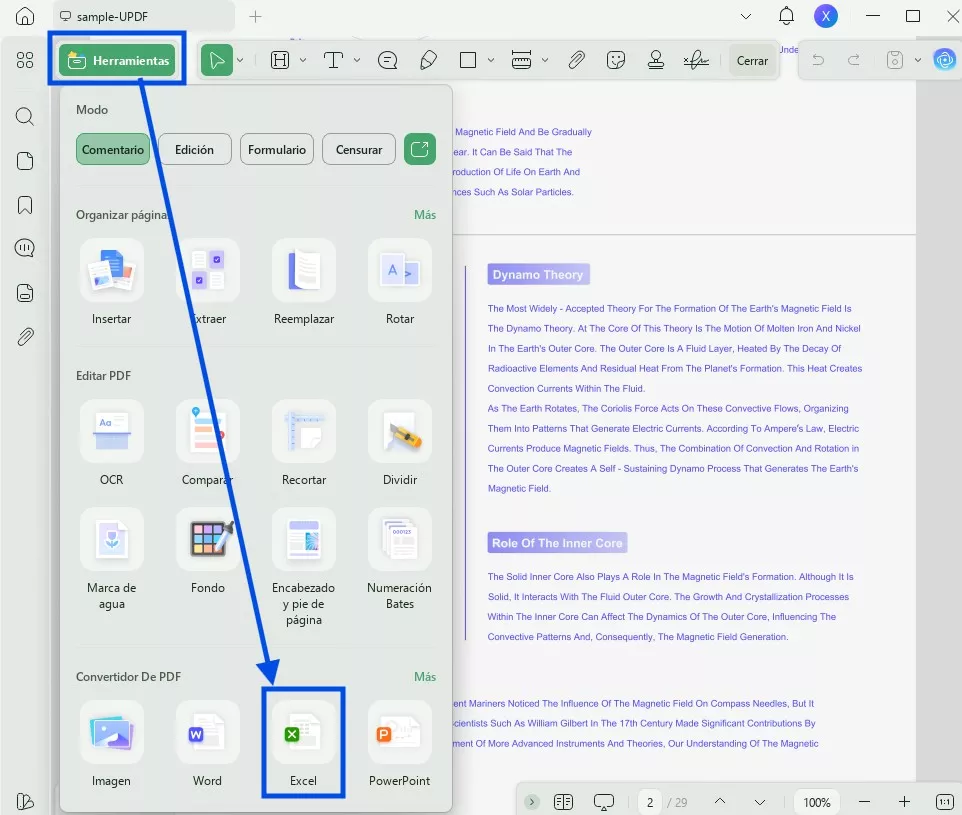Viewport: 962px width, 815px height.
Task: Open the search panel
Action: coord(25,116)
